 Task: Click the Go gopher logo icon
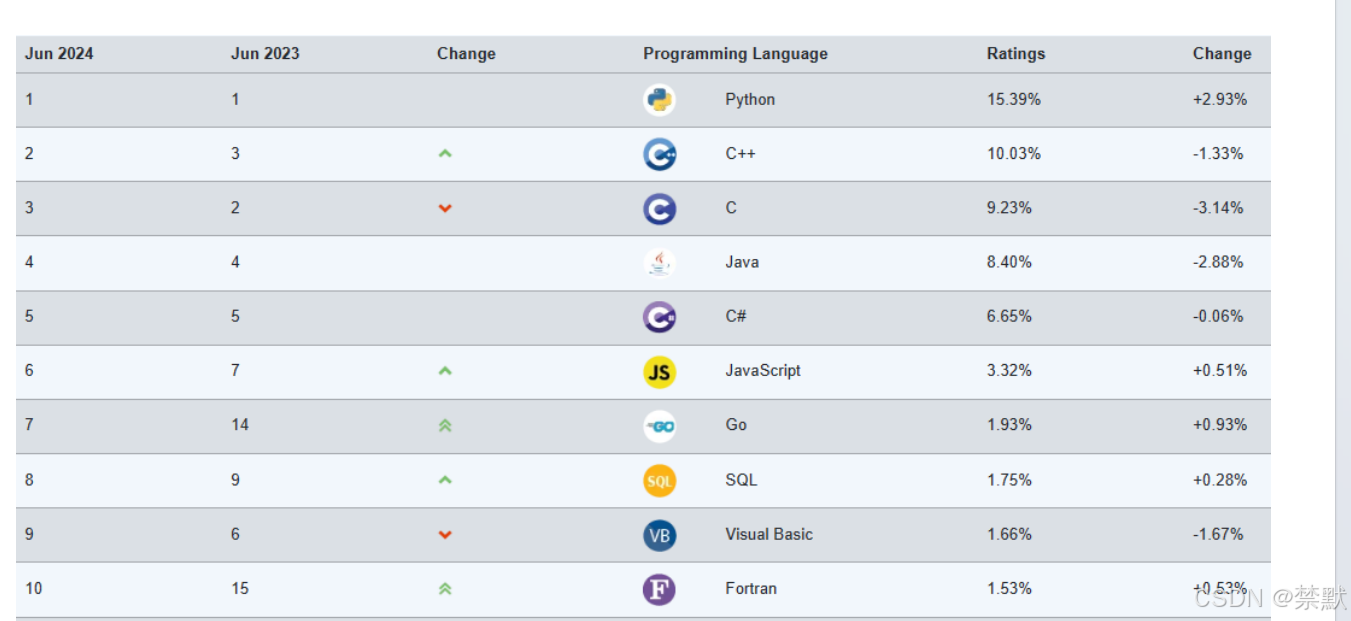[659, 426]
